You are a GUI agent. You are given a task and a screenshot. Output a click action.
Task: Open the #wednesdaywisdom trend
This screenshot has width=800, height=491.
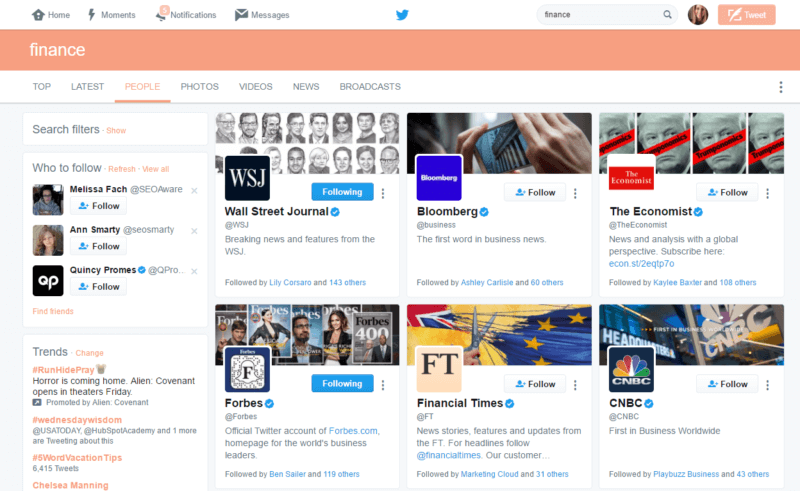pyautogui.click(x=77, y=420)
